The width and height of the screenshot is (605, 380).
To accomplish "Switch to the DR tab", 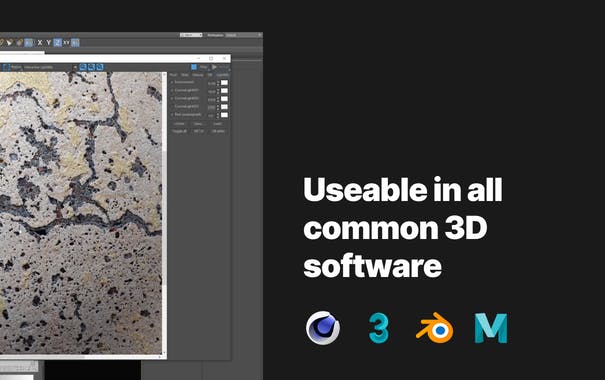I will pos(210,75).
